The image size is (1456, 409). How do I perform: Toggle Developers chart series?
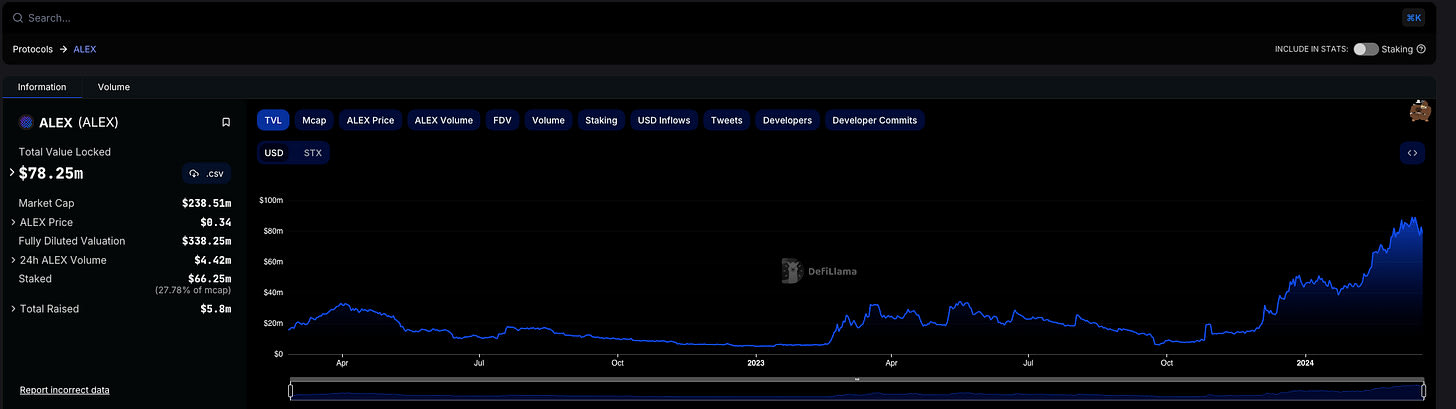pyautogui.click(x=787, y=120)
